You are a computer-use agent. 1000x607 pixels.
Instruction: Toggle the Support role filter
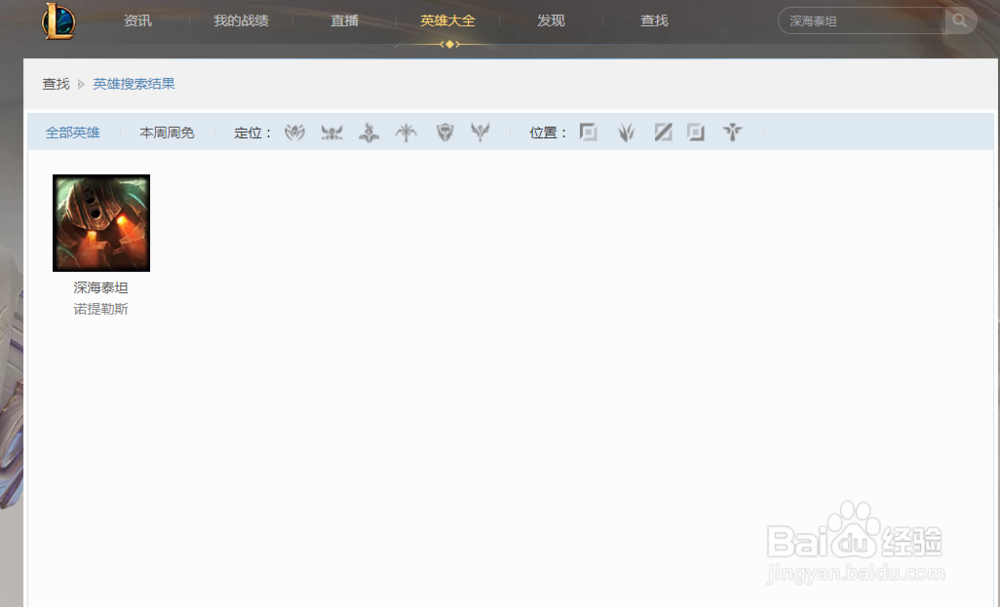pos(480,132)
